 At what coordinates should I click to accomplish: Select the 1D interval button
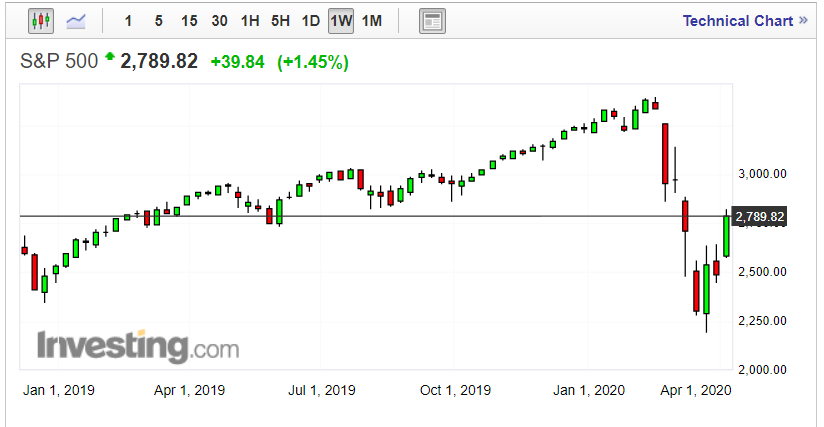tap(311, 21)
